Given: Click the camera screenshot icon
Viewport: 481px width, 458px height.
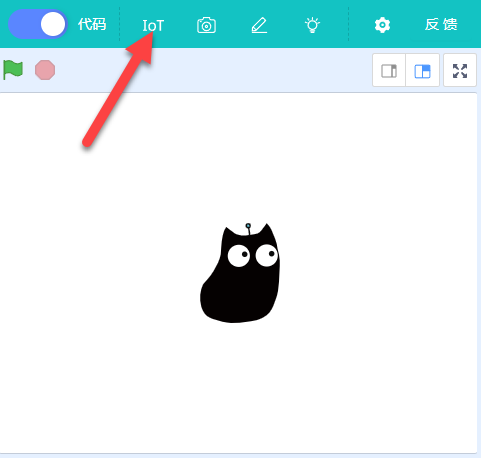Looking at the screenshot, I should pyautogui.click(x=206, y=25).
